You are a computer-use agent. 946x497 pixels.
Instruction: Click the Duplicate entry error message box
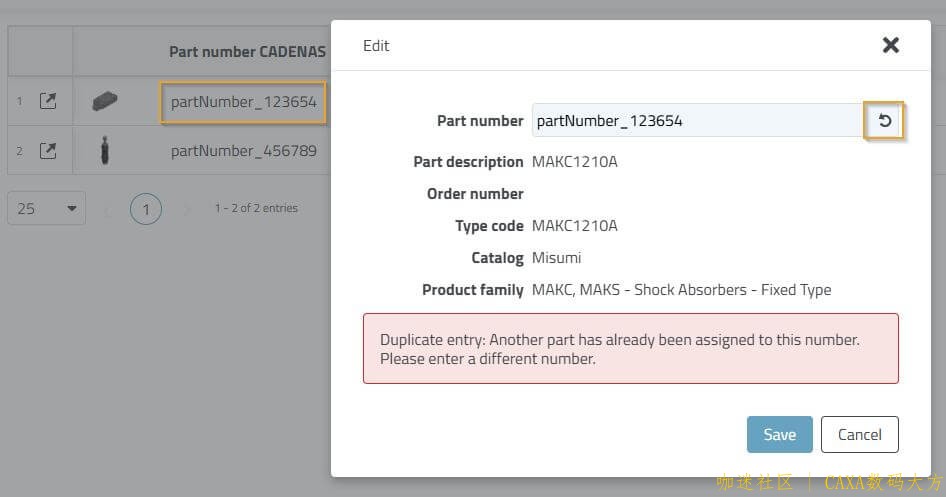tap(630, 348)
